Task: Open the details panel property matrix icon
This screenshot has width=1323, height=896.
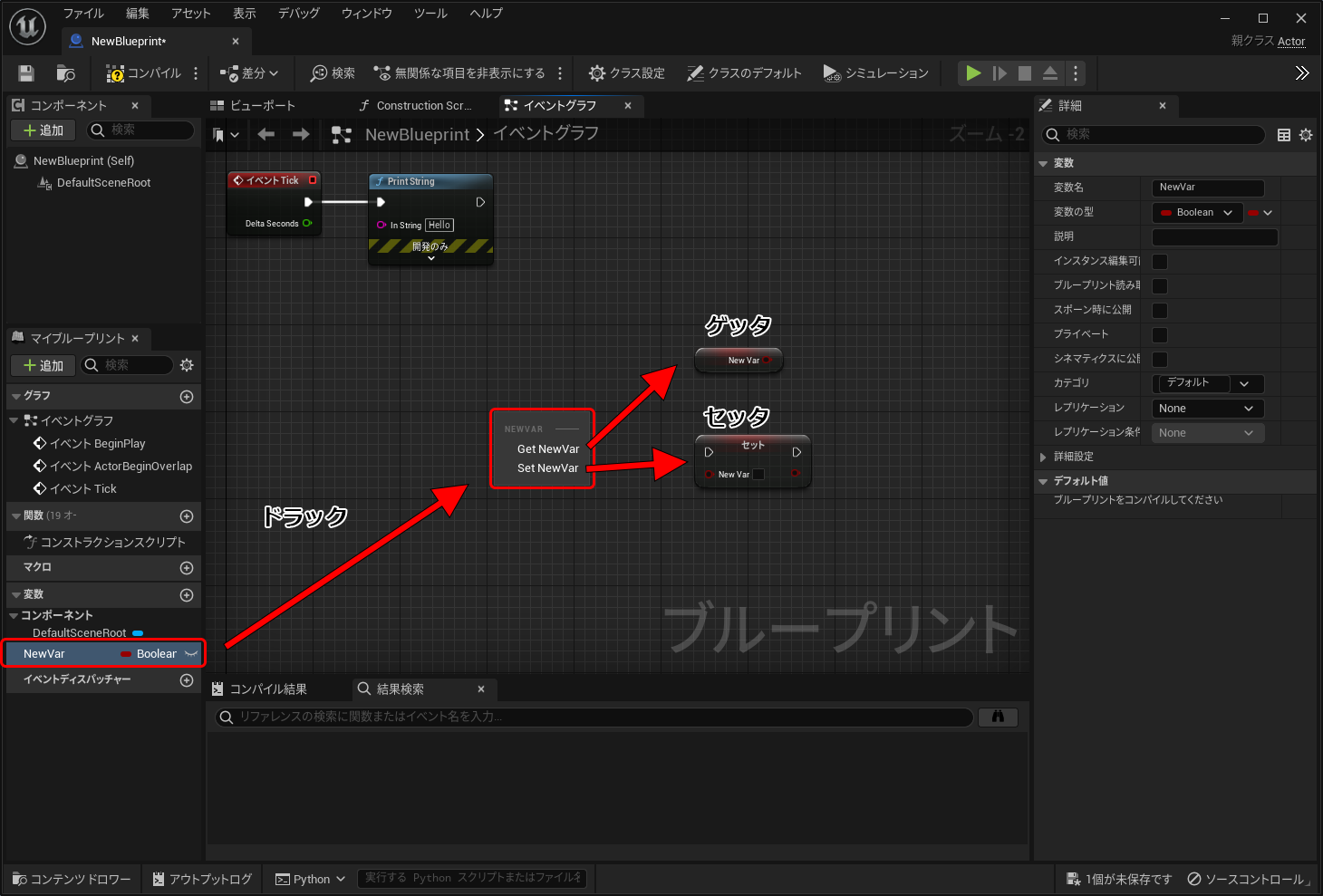Action: [1283, 135]
